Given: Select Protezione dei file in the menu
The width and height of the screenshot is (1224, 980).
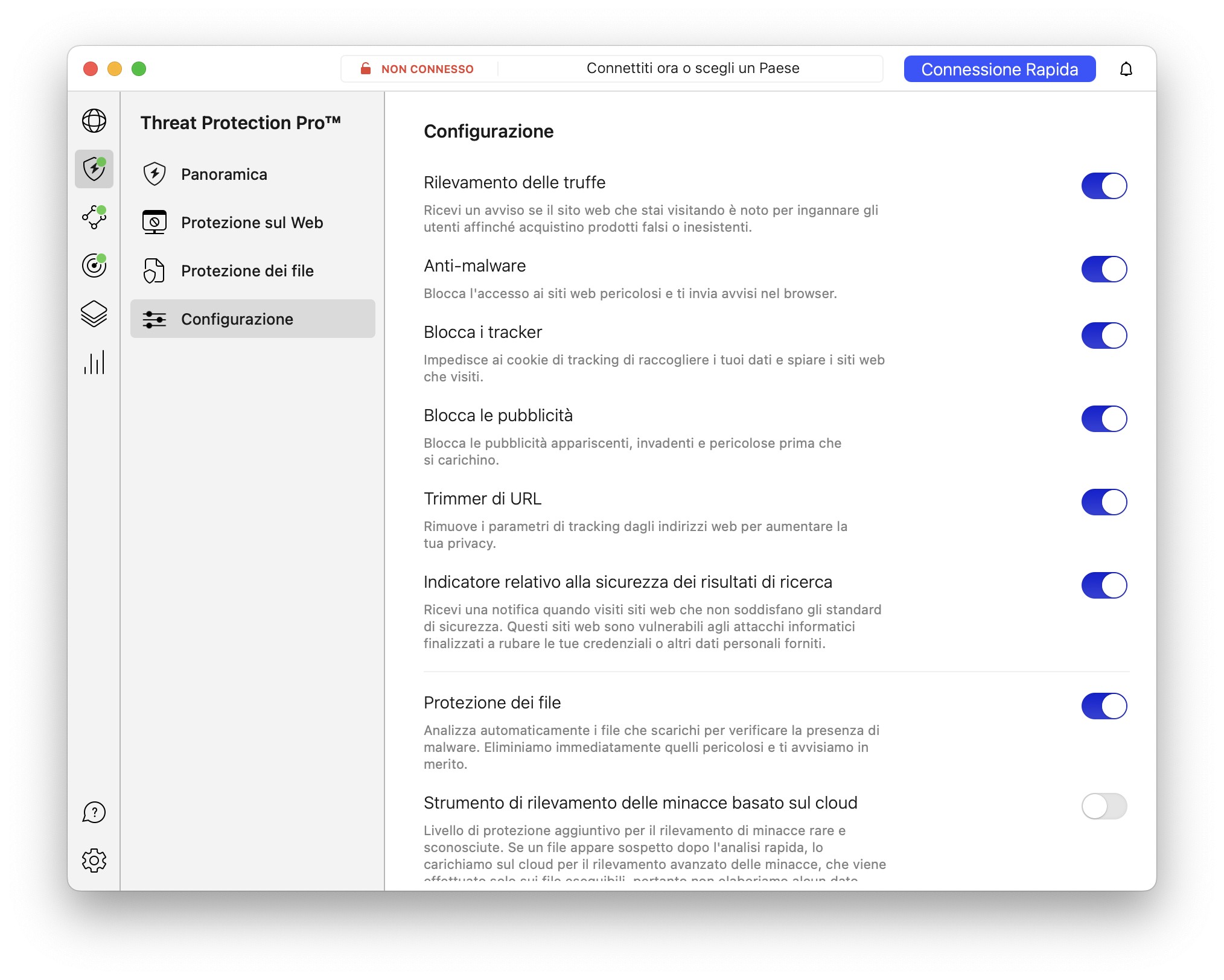Looking at the screenshot, I should point(247,271).
